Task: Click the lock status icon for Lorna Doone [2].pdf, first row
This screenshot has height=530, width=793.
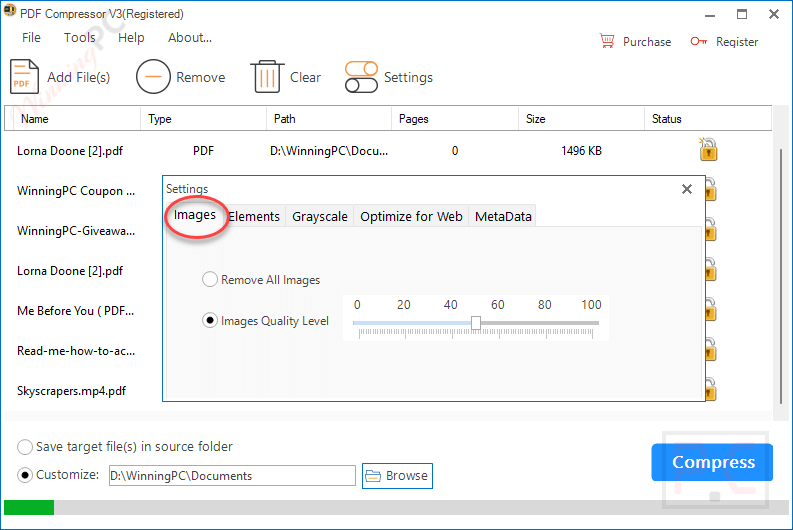Action: coord(708,150)
